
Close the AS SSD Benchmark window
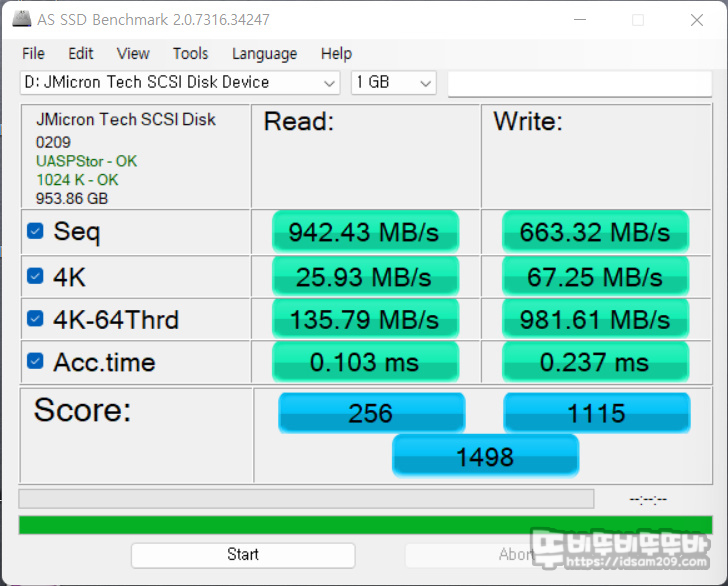pyautogui.click(x=697, y=20)
